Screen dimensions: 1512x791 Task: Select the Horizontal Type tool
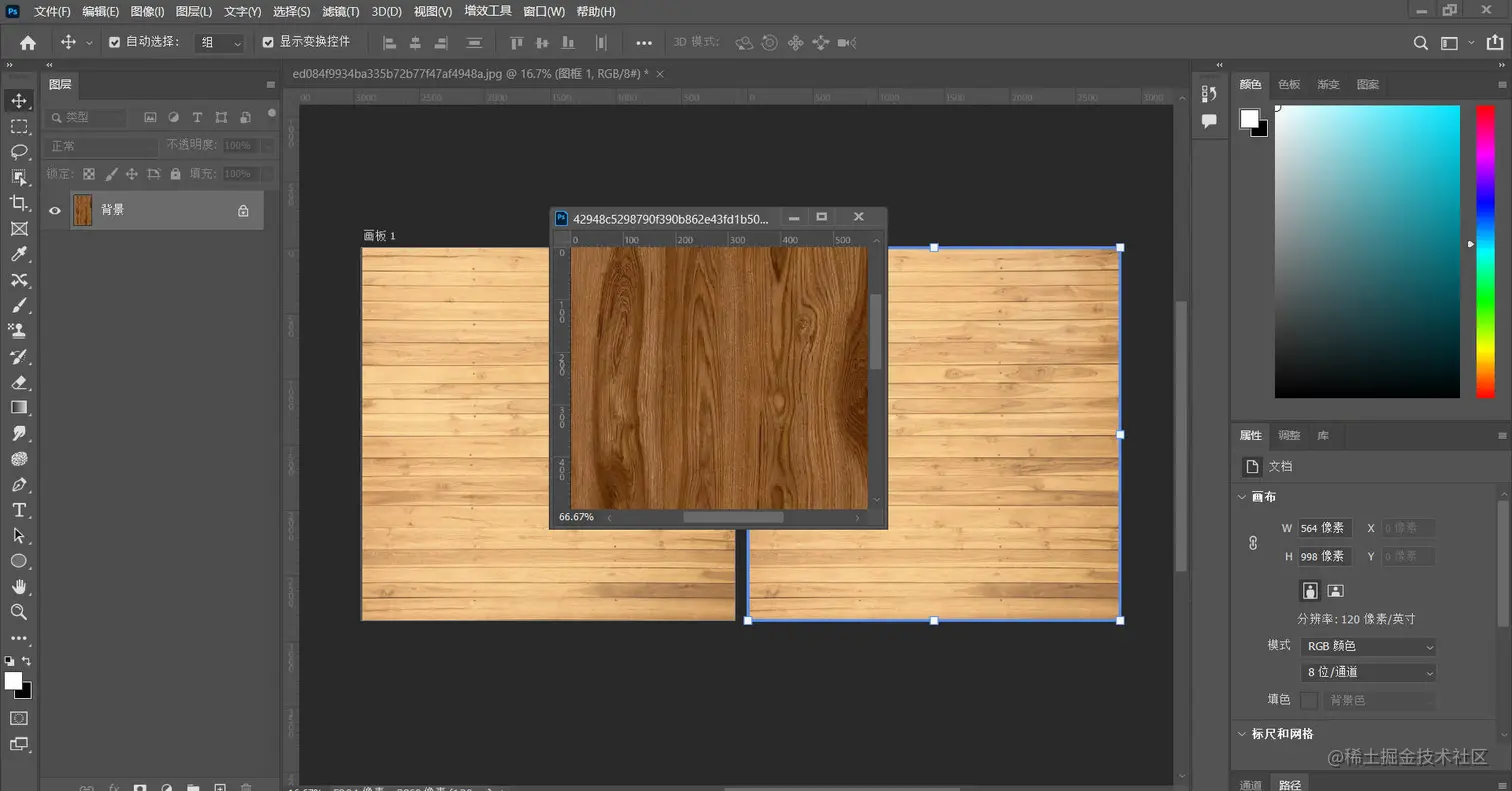coord(19,510)
